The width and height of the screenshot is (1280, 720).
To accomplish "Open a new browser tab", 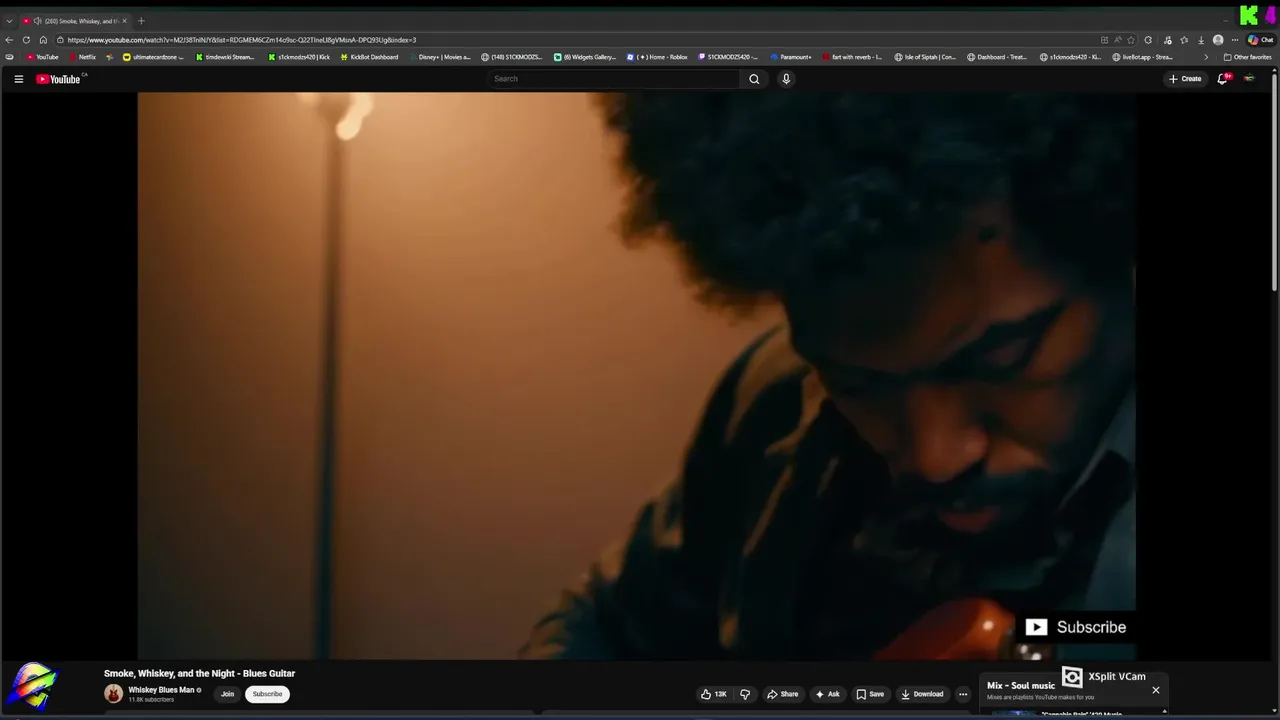I will [x=141, y=21].
